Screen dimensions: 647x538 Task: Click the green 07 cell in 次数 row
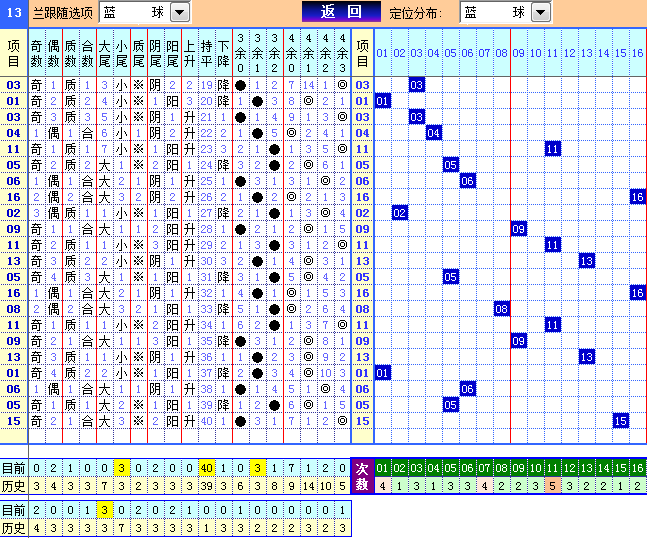(484, 468)
